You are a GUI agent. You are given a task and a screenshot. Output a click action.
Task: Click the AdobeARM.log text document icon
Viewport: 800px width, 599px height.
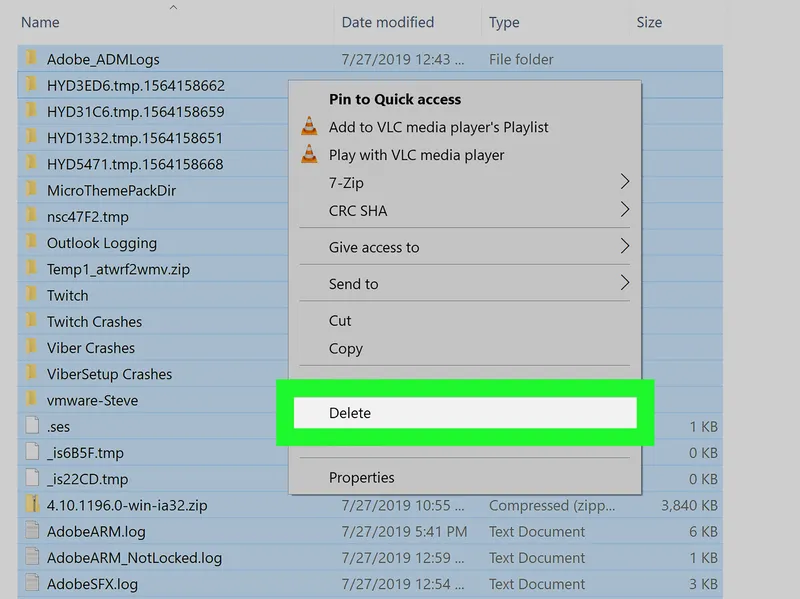[x=32, y=531]
